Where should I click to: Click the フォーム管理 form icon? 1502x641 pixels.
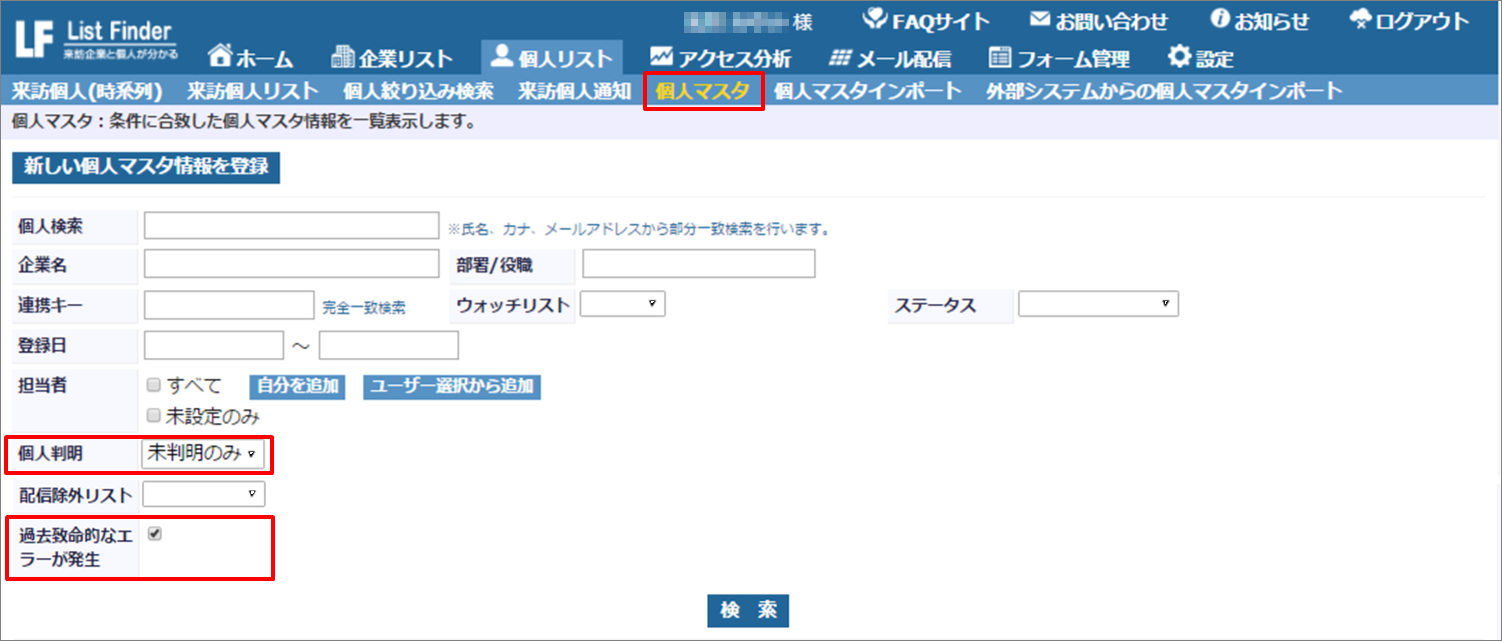click(999, 57)
